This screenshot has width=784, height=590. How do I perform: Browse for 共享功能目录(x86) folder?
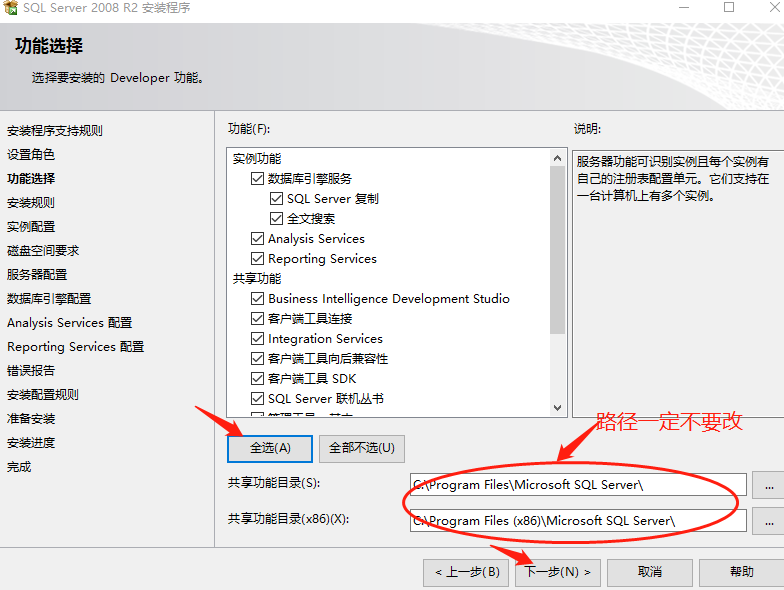tap(768, 521)
